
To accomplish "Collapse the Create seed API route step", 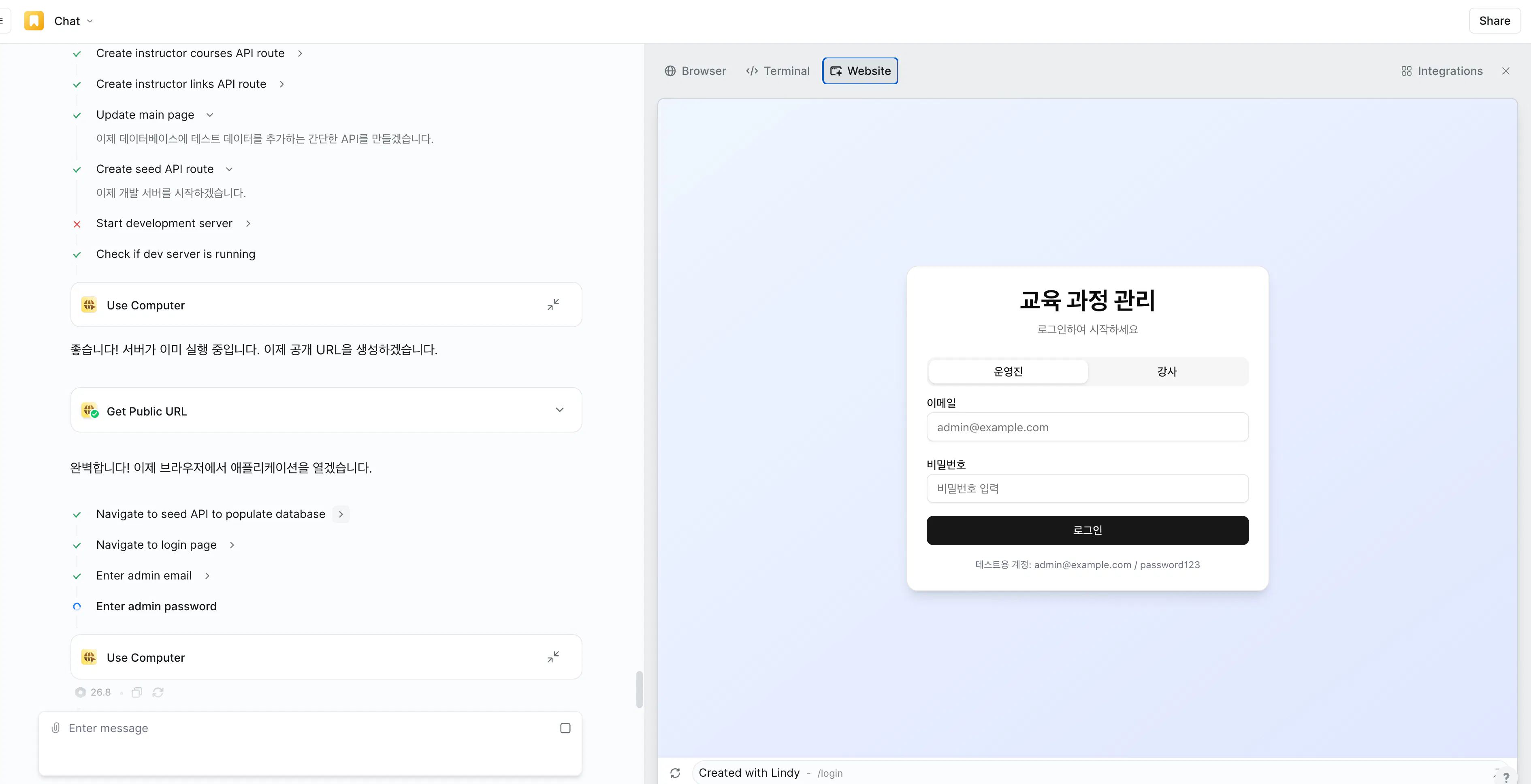I will (229, 169).
